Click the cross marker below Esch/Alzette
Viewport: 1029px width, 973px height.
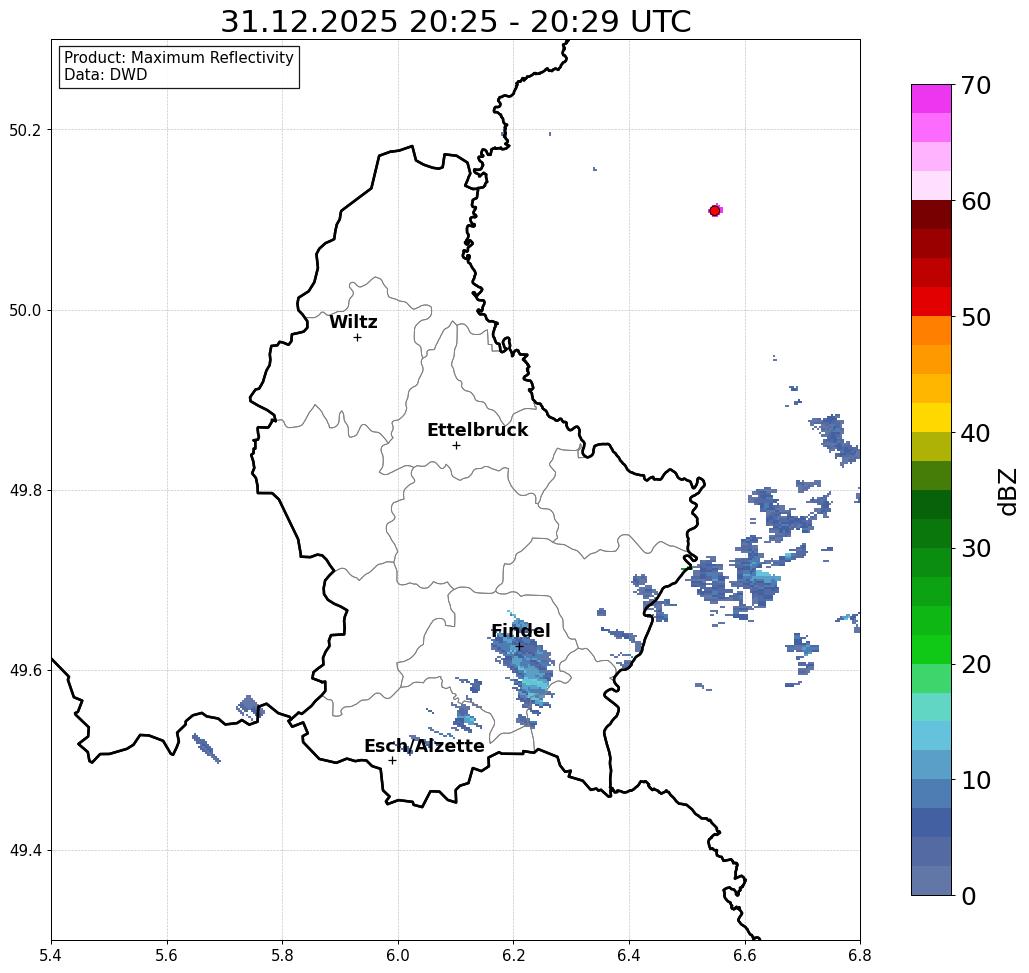[392, 760]
